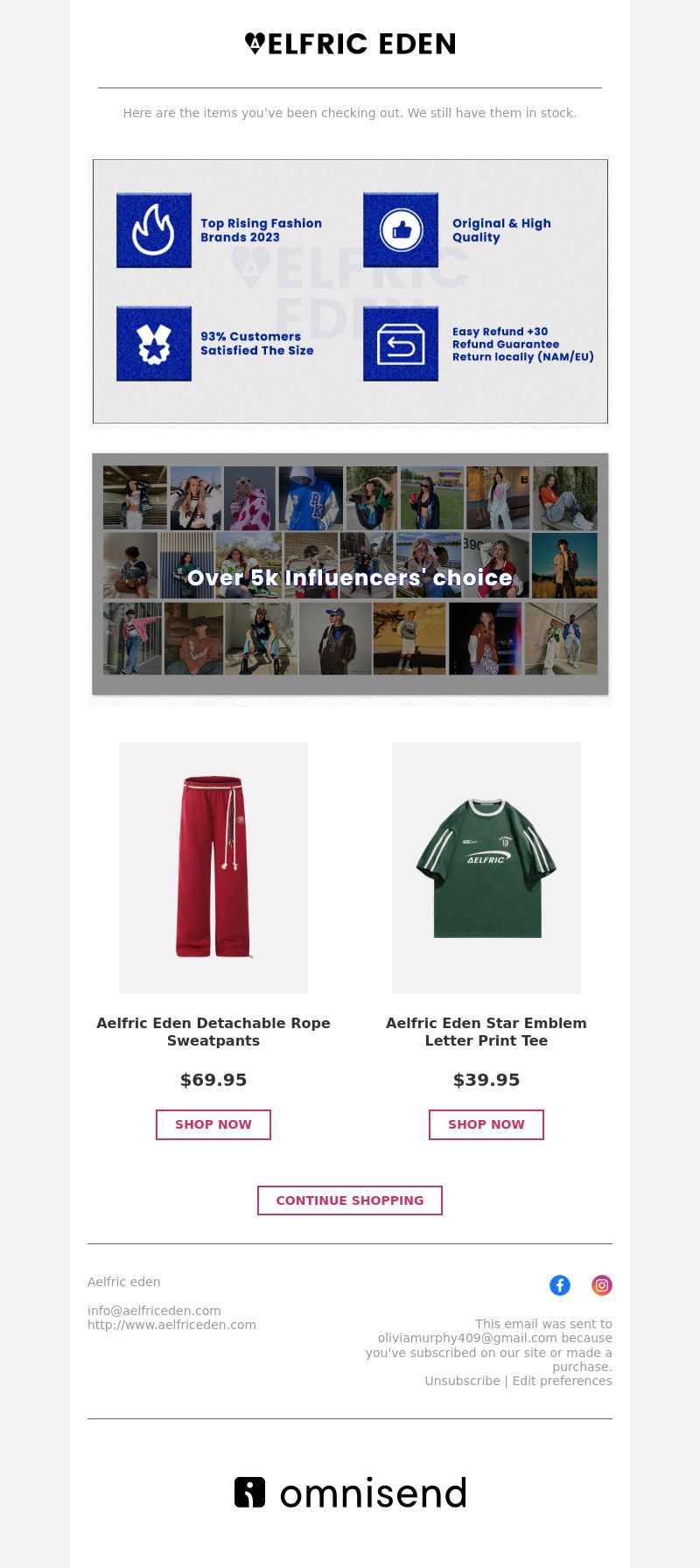Open the Facebook icon in footer
This screenshot has height=1568, width=700.
pyautogui.click(x=560, y=1284)
